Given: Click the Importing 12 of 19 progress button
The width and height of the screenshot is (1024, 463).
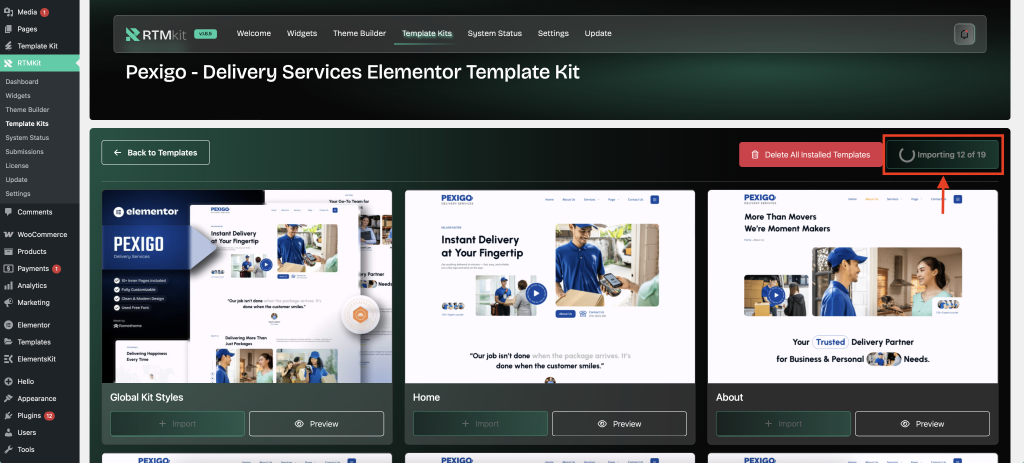Looking at the screenshot, I should [942, 155].
